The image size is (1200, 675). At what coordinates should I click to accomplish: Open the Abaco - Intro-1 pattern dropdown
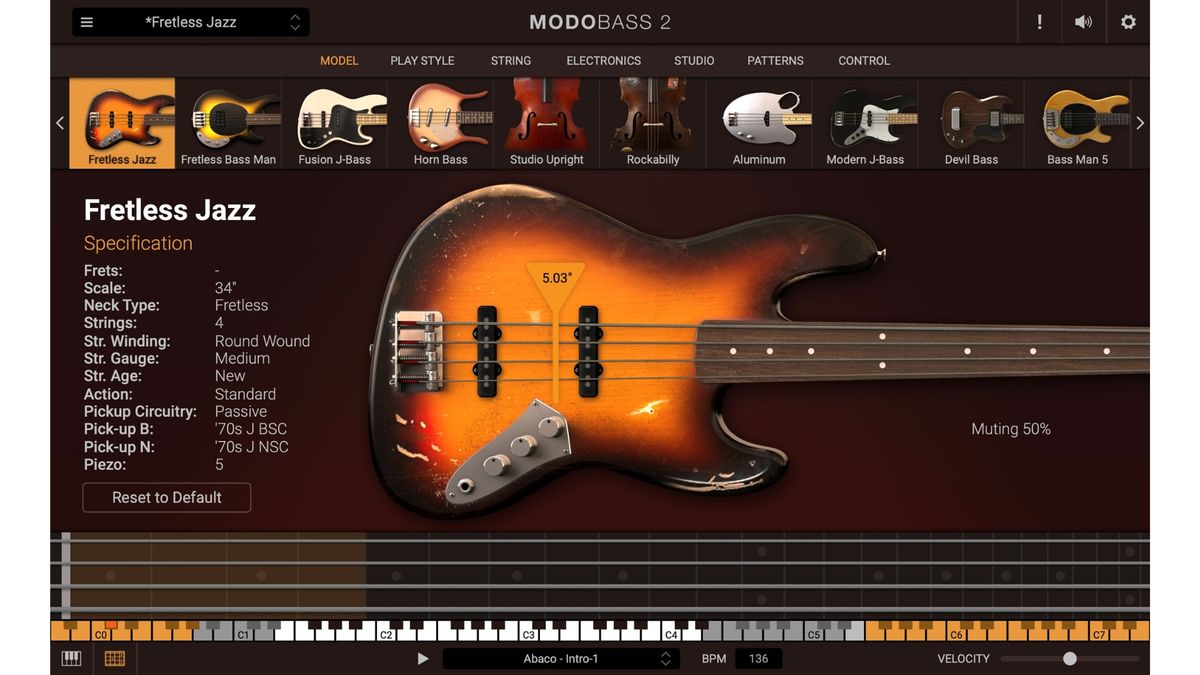(561, 659)
